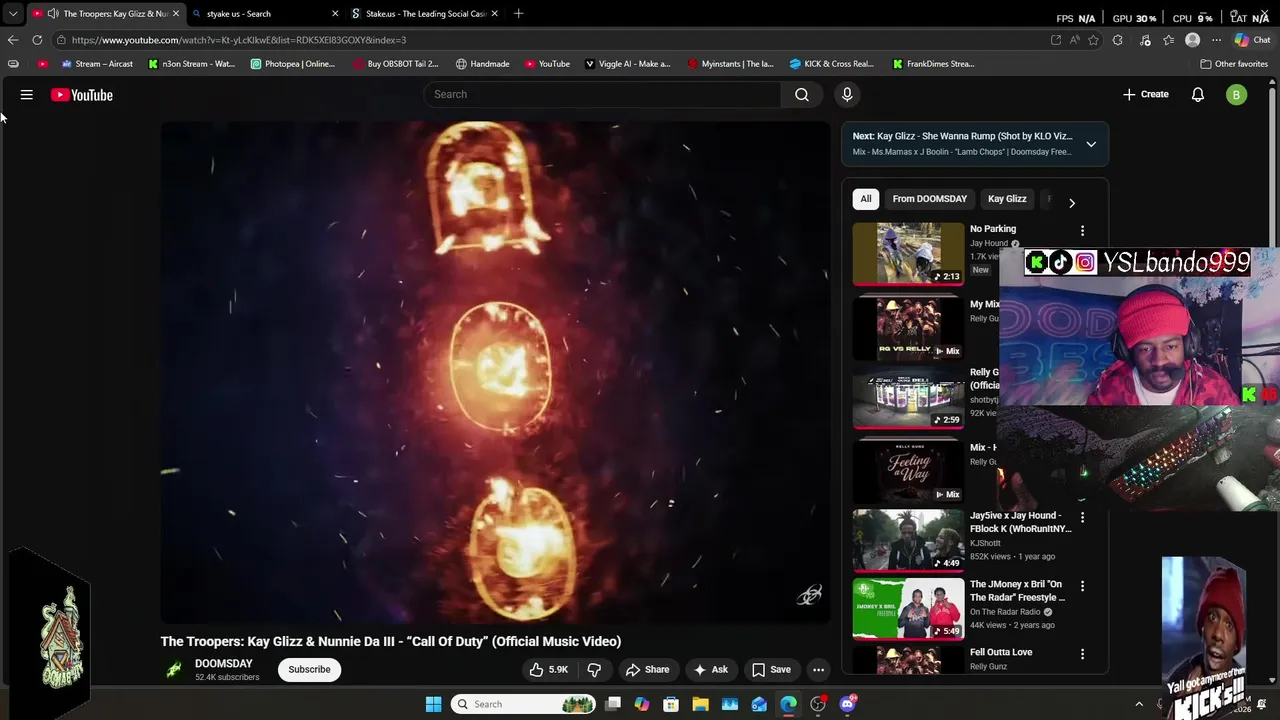1280x720 pixels.
Task: Open options for JMoney x Bril freestyle
Action: tap(1082, 586)
